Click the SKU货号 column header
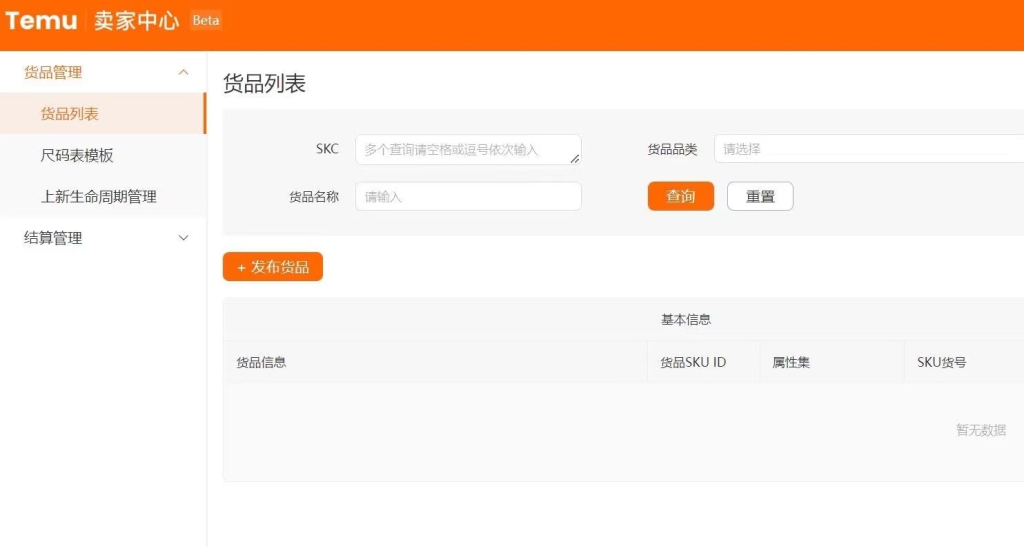 941,362
